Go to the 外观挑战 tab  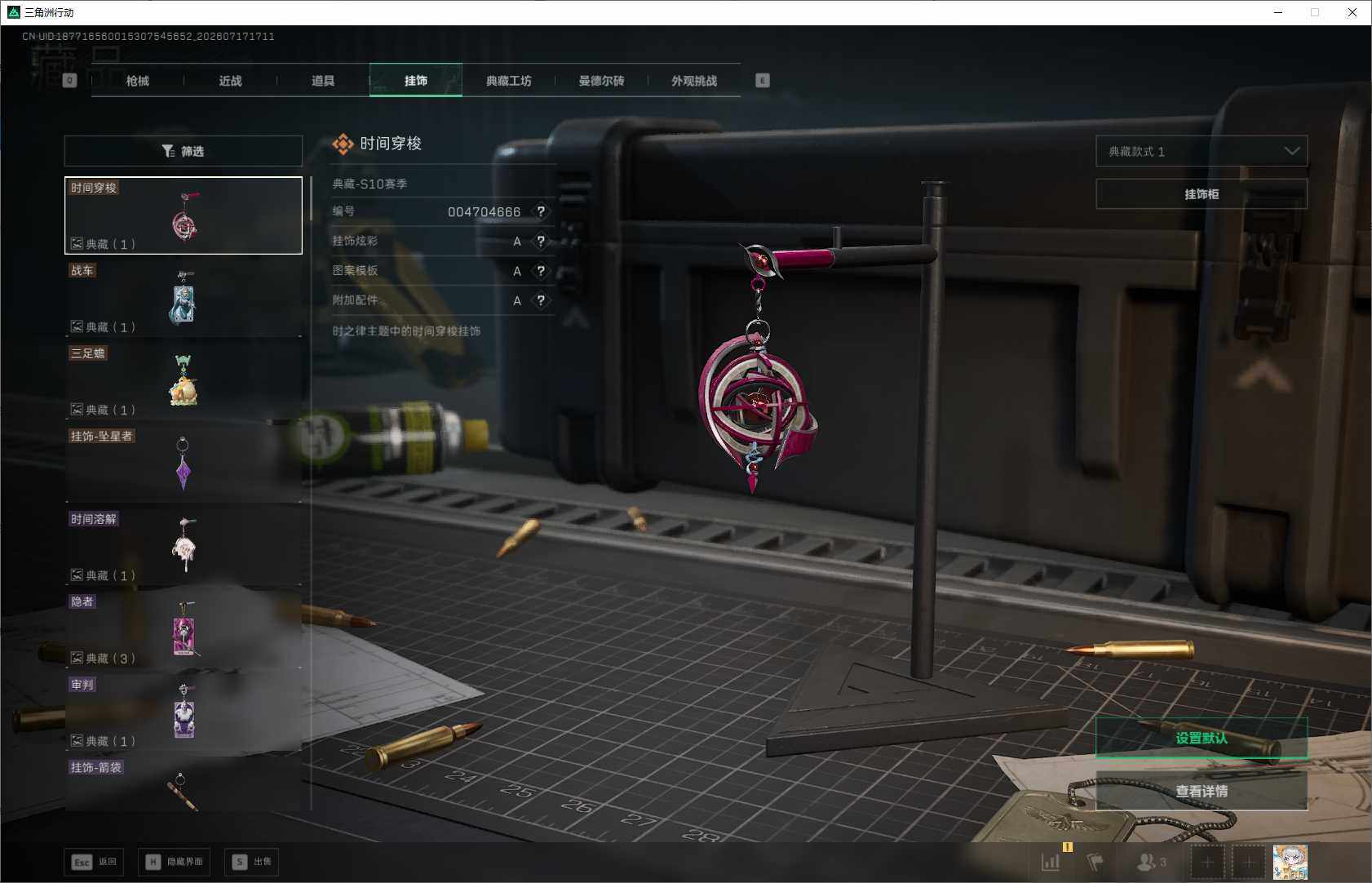[x=694, y=81]
